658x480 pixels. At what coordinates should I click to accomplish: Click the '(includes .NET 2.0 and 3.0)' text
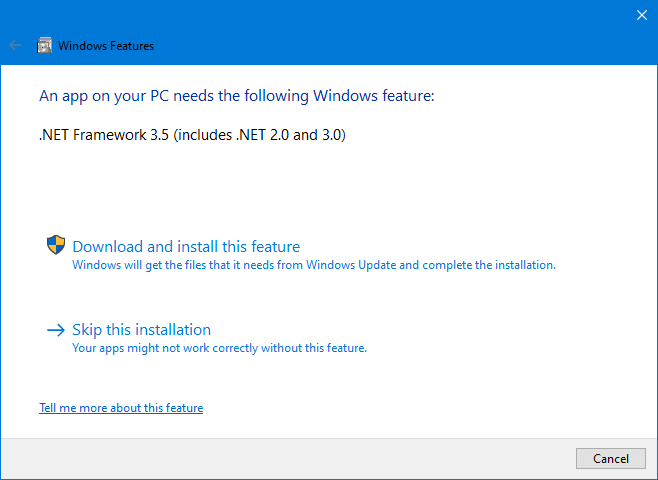tap(259, 135)
